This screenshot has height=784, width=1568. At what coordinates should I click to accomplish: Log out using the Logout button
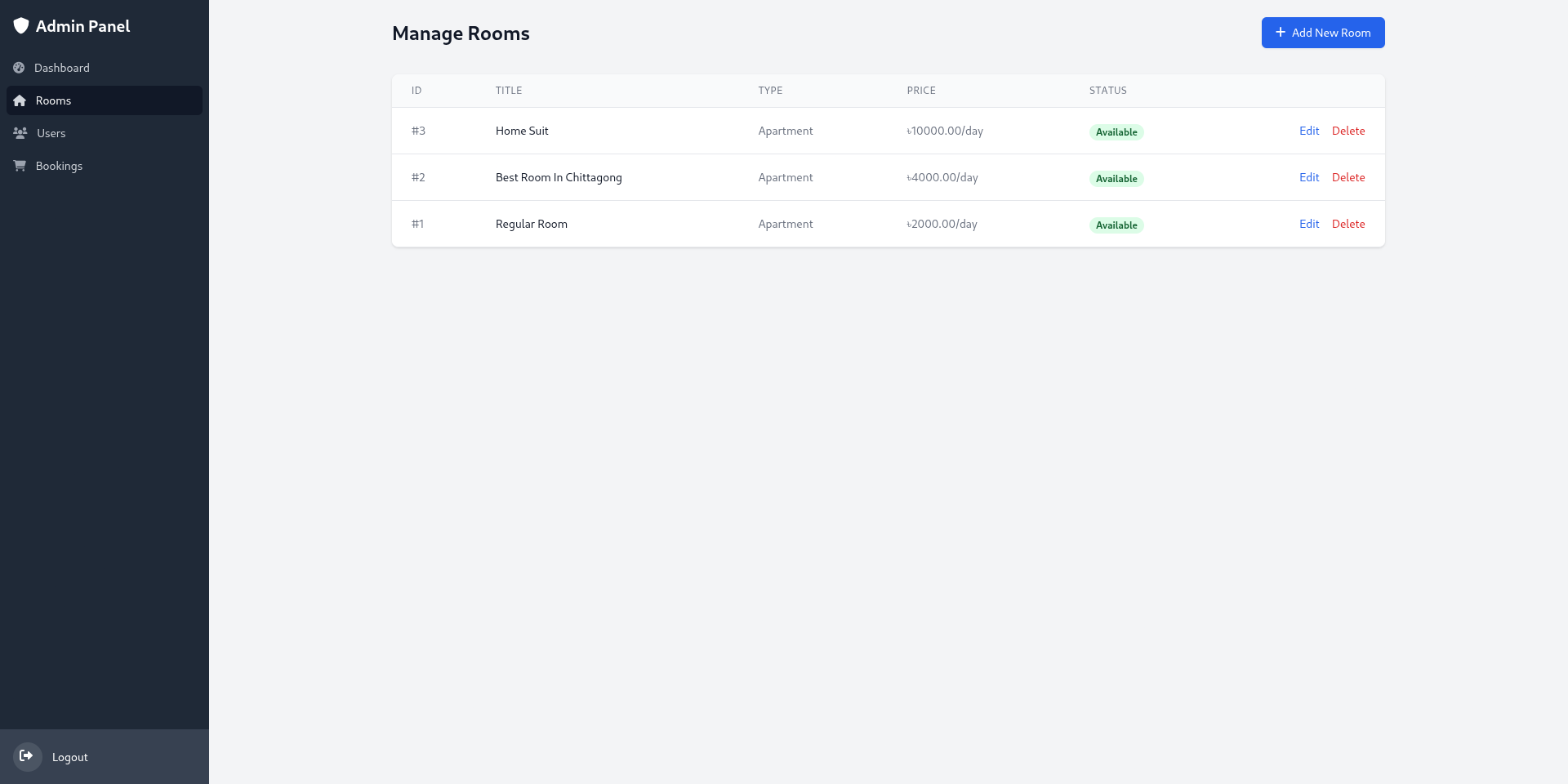coord(69,756)
